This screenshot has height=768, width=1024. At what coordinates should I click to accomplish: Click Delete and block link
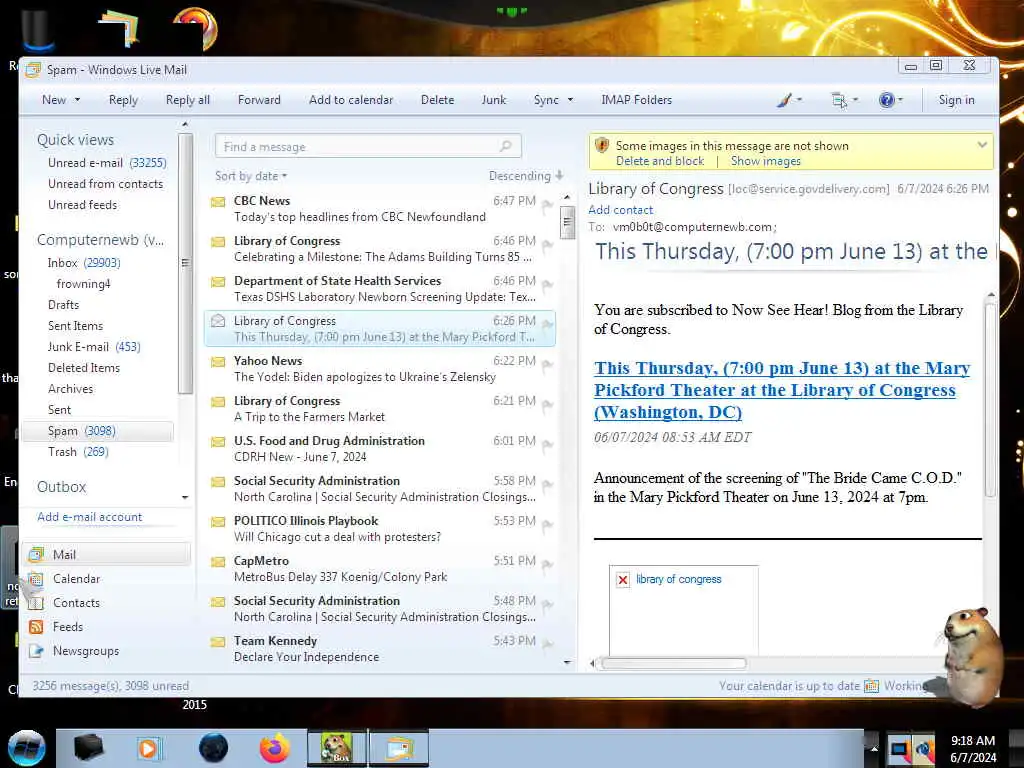tap(660, 161)
